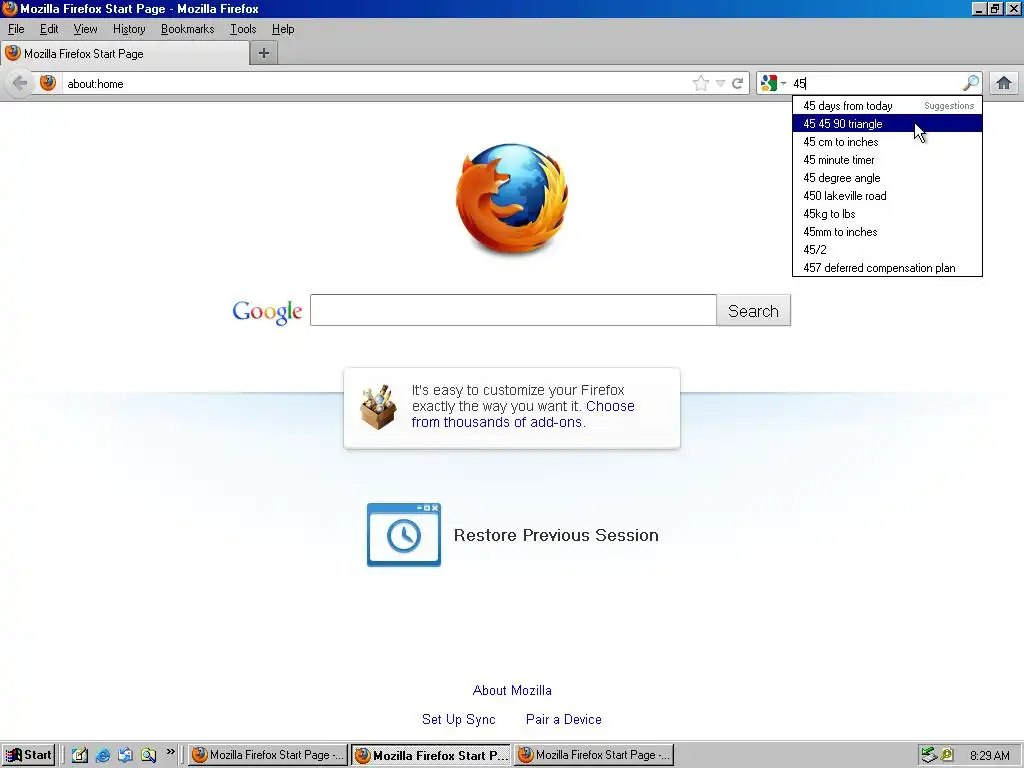Screen dimensions: 1024x768
Task: Click the Restore Previous Session clock icon
Action: 404,535
